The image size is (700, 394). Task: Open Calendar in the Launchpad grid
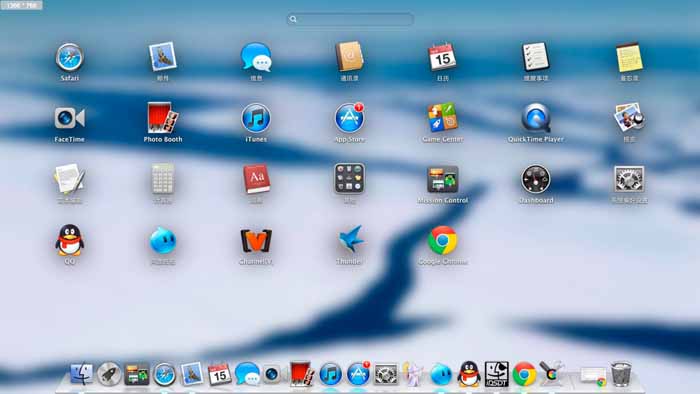tap(442, 57)
